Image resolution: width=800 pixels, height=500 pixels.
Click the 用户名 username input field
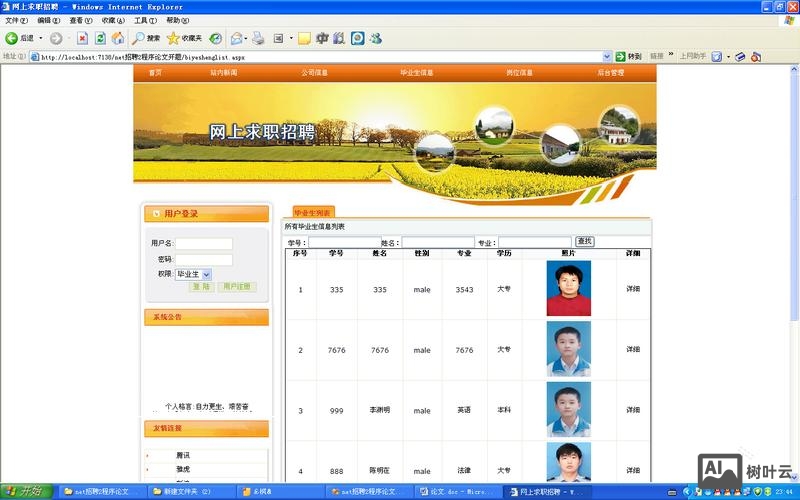(204, 243)
